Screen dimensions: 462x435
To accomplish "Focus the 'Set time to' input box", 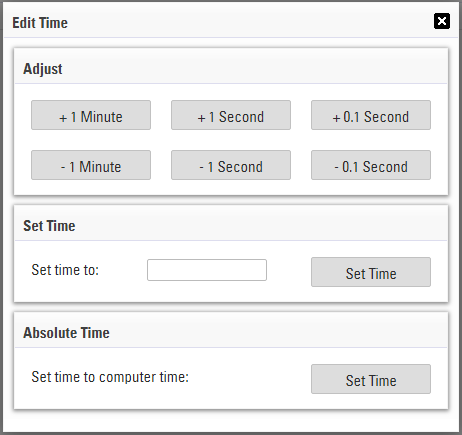I will point(207,270).
